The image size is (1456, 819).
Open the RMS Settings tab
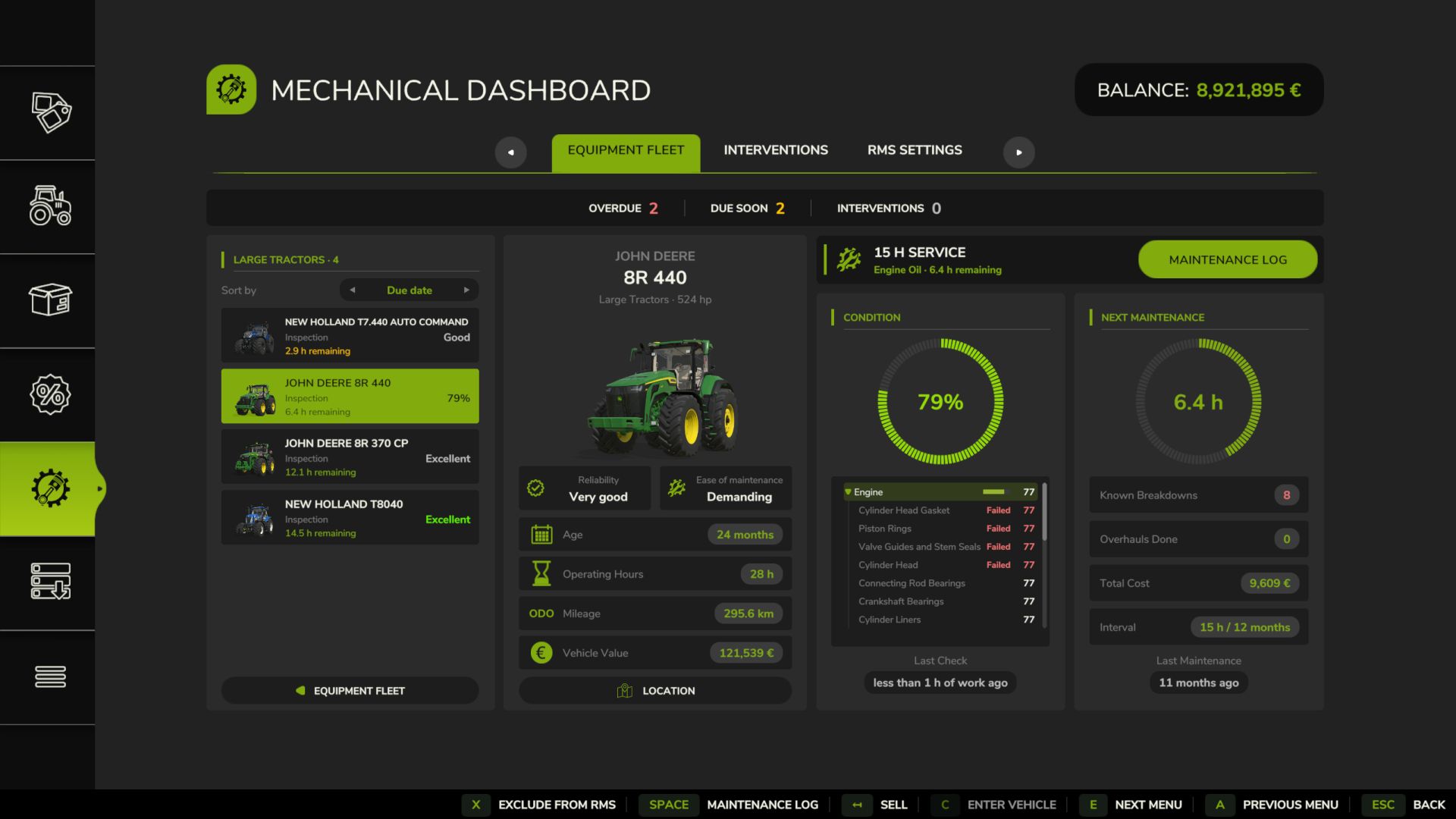[x=915, y=150]
